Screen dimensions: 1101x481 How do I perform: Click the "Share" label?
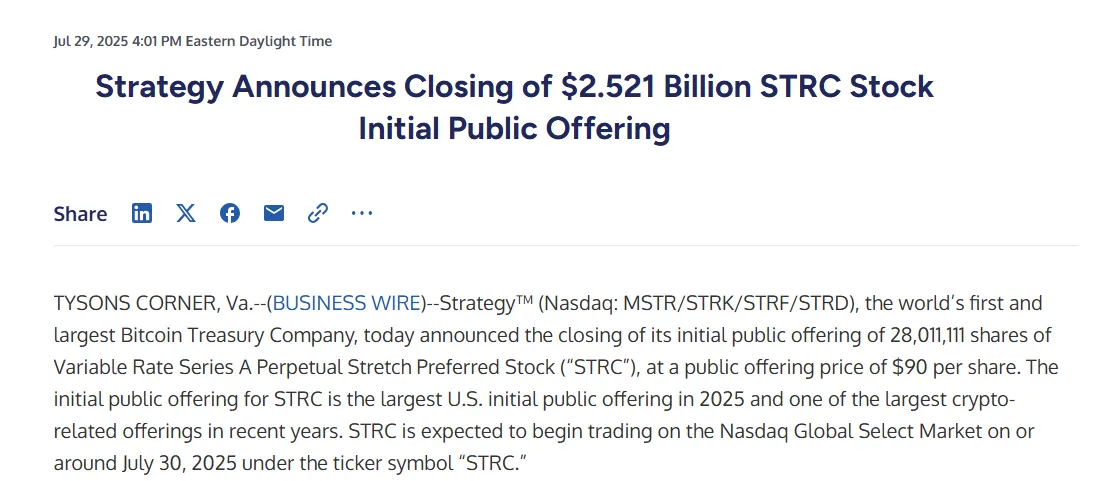coord(80,214)
